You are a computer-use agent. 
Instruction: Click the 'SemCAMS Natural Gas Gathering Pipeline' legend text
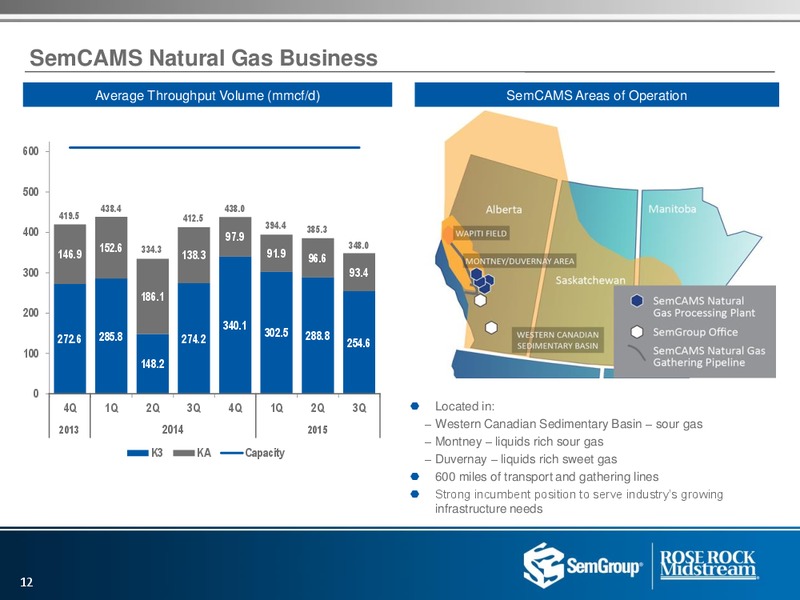click(709, 356)
